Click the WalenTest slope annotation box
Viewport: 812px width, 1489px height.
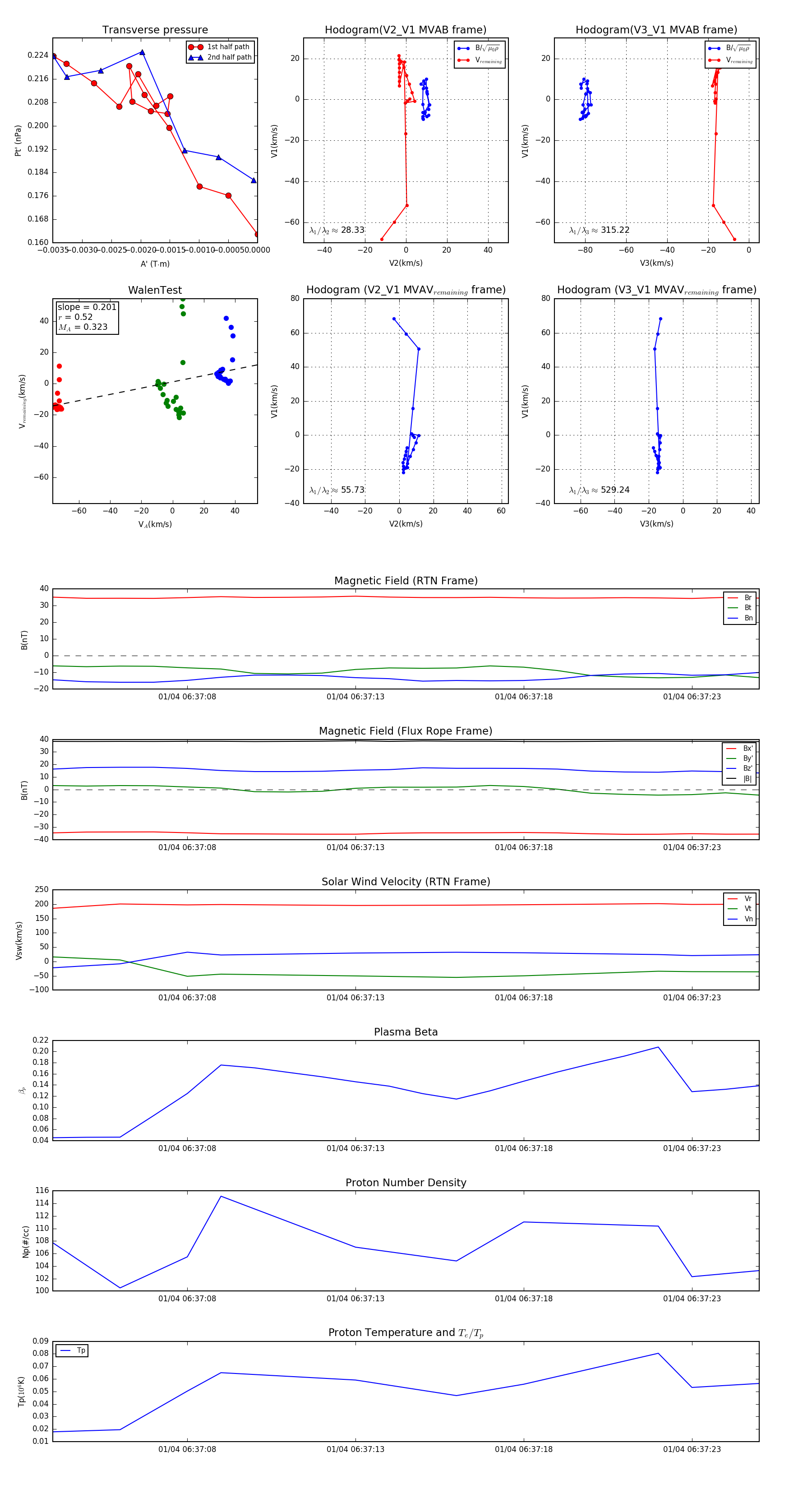click(87, 317)
